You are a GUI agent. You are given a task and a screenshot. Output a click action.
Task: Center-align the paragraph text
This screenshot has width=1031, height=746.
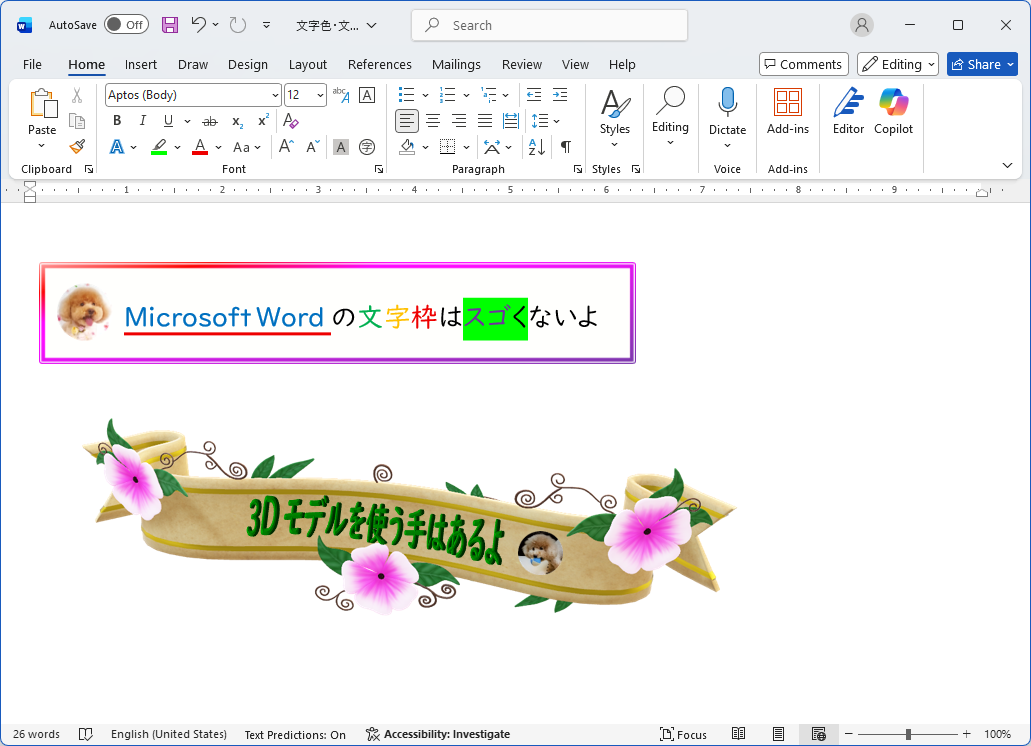click(433, 121)
